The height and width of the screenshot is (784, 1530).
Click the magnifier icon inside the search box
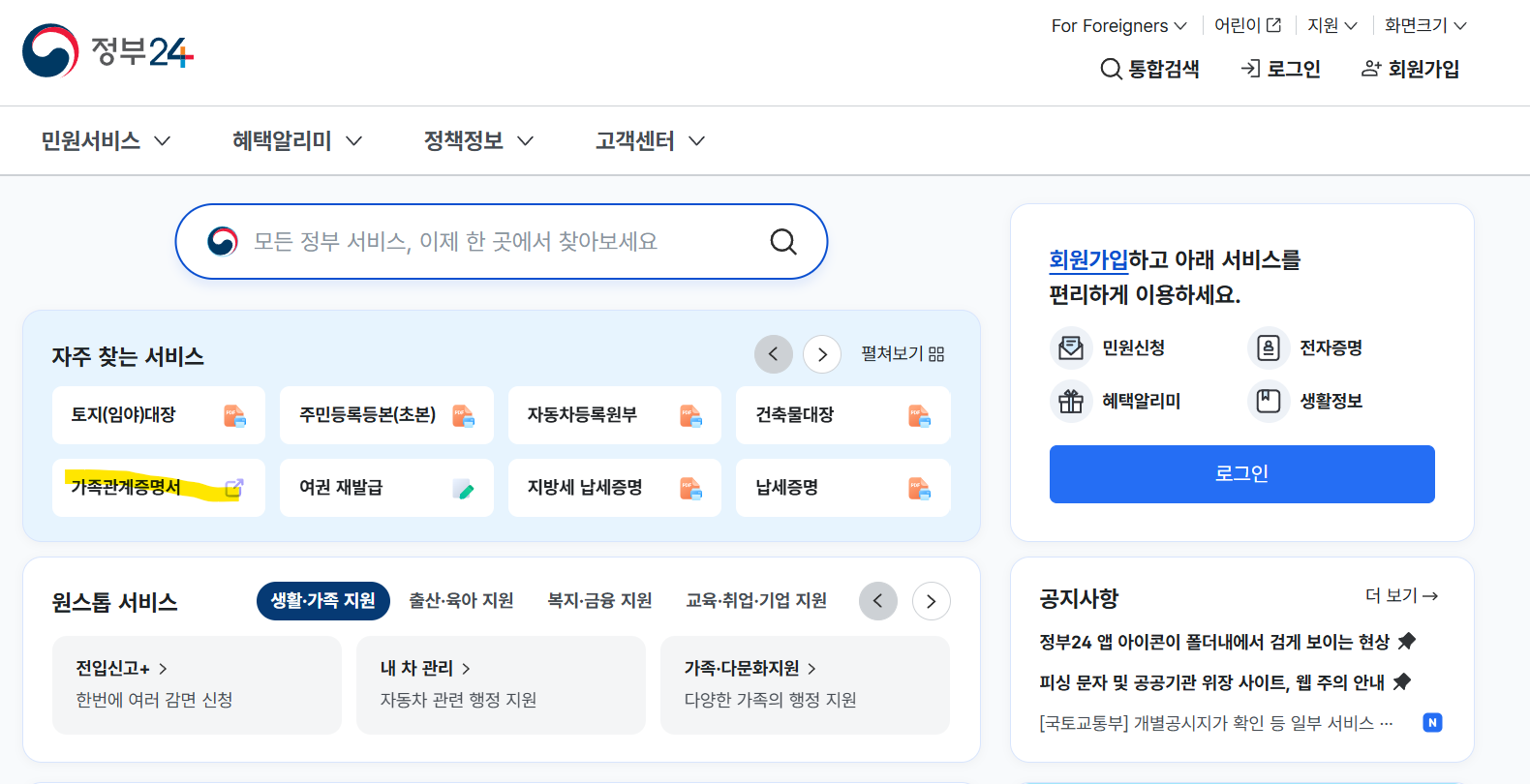(783, 241)
